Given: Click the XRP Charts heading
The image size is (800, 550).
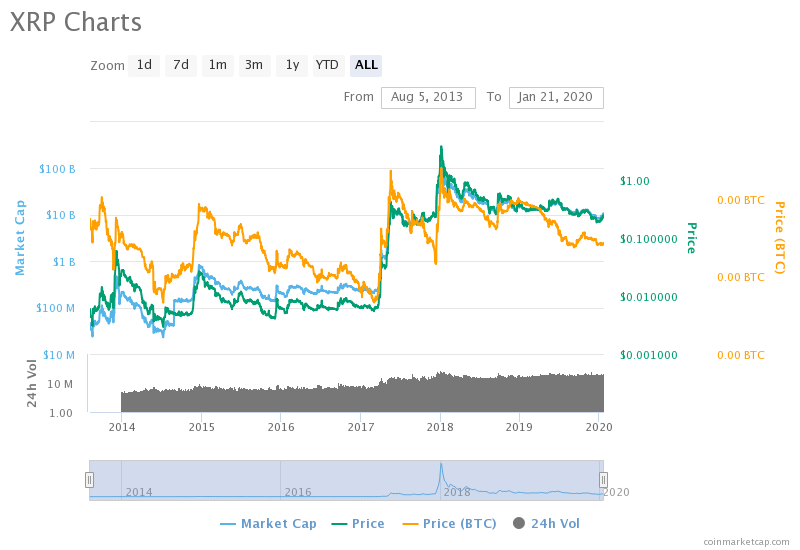Looking at the screenshot, I should coord(76,22).
